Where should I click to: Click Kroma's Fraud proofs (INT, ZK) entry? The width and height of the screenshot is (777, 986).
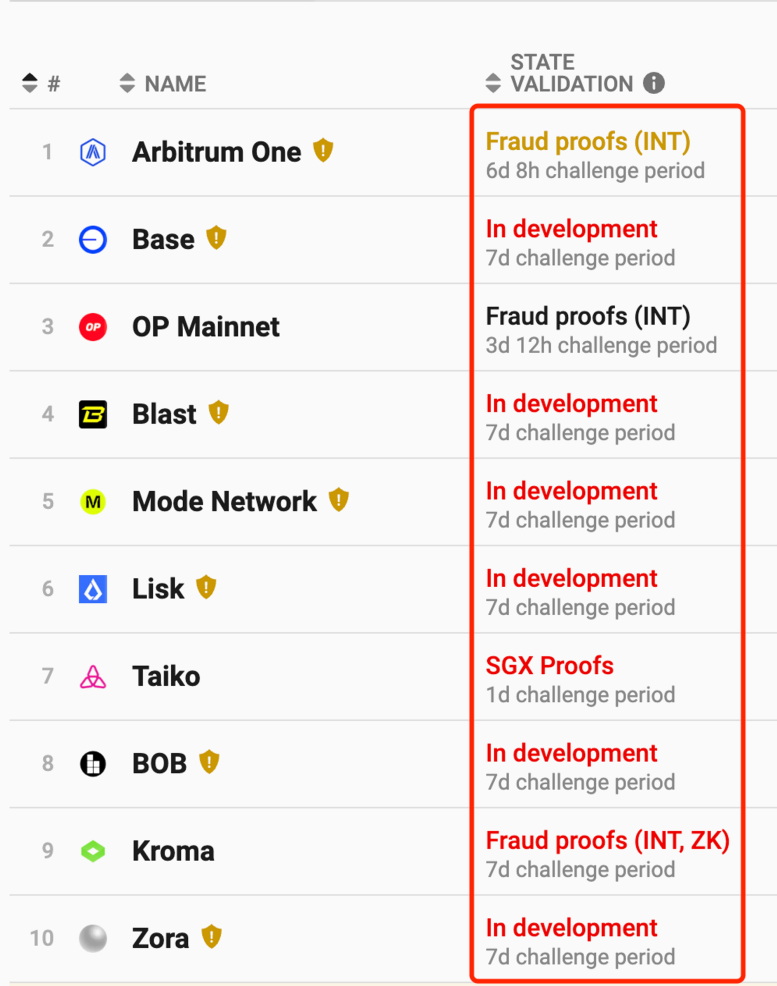(x=607, y=841)
